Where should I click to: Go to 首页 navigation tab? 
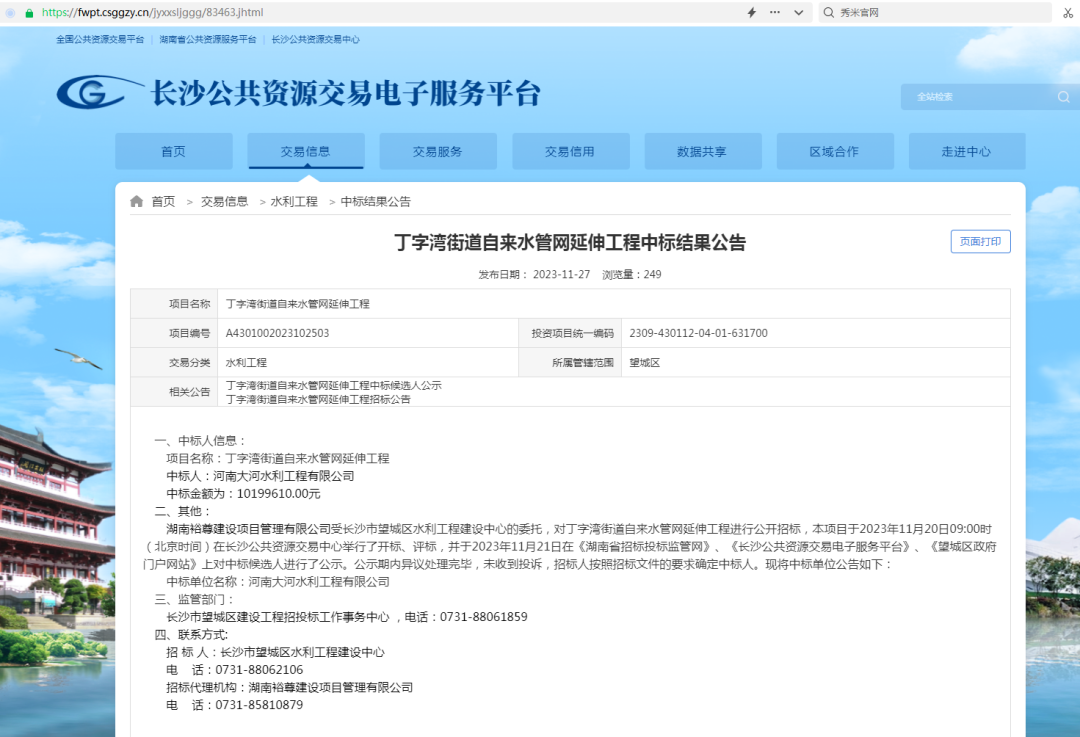(x=174, y=152)
